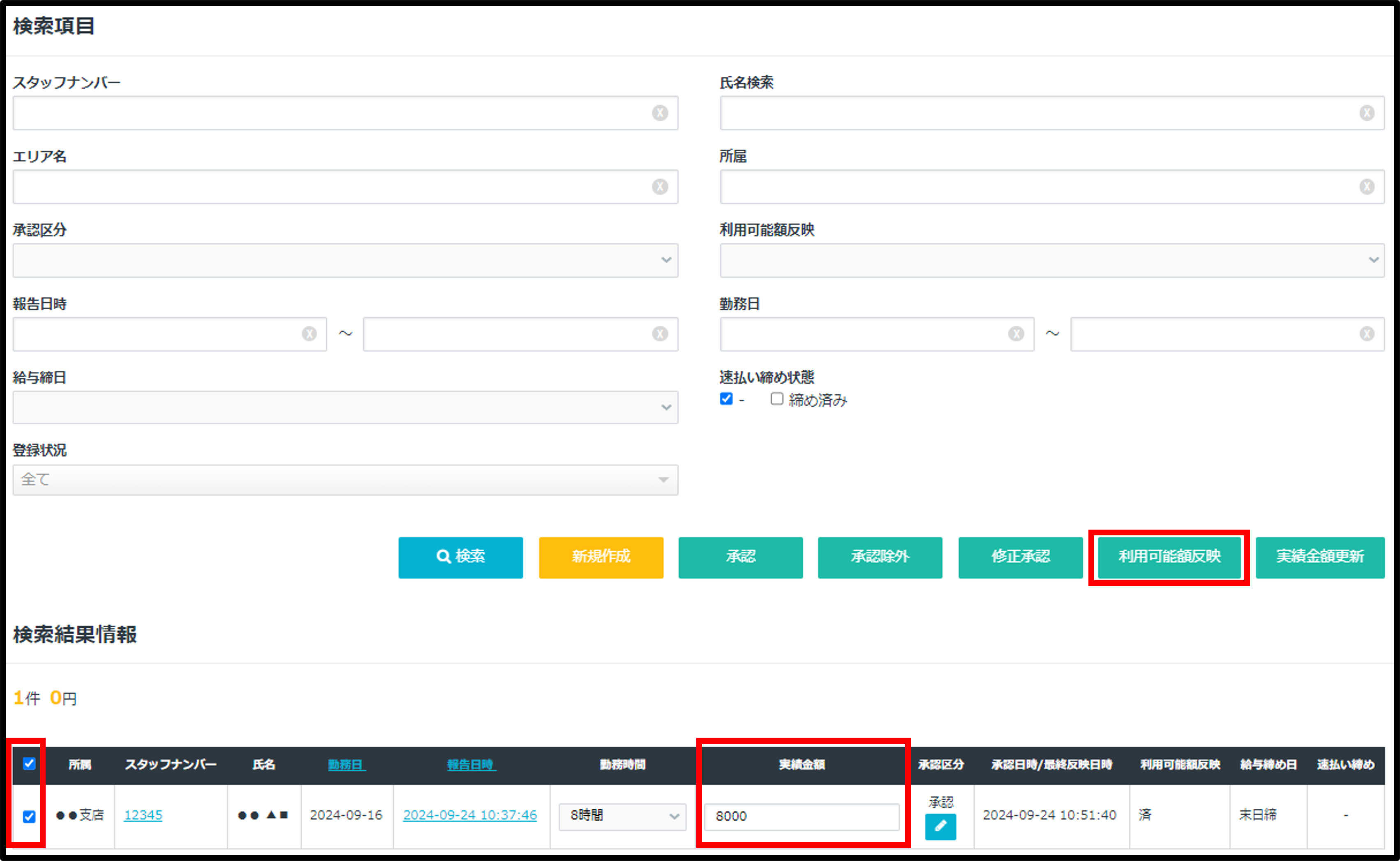Image resolution: width=1400 pixels, height=861 pixels.
Task: Sort by 報告日時 column header
Action: tap(471, 765)
